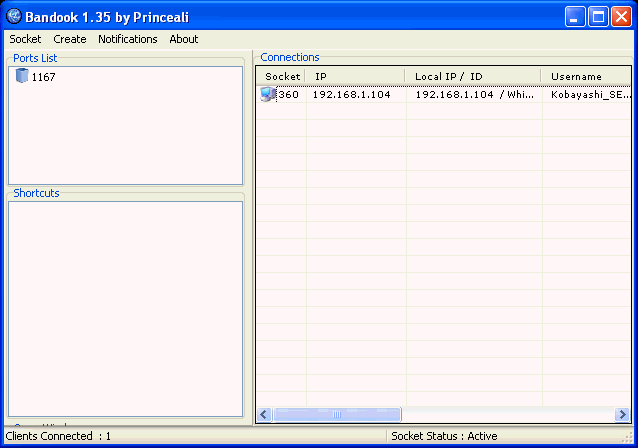Image resolution: width=638 pixels, height=448 pixels.
Task: Click the computer icon in the connection row
Action: tap(268, 94)
